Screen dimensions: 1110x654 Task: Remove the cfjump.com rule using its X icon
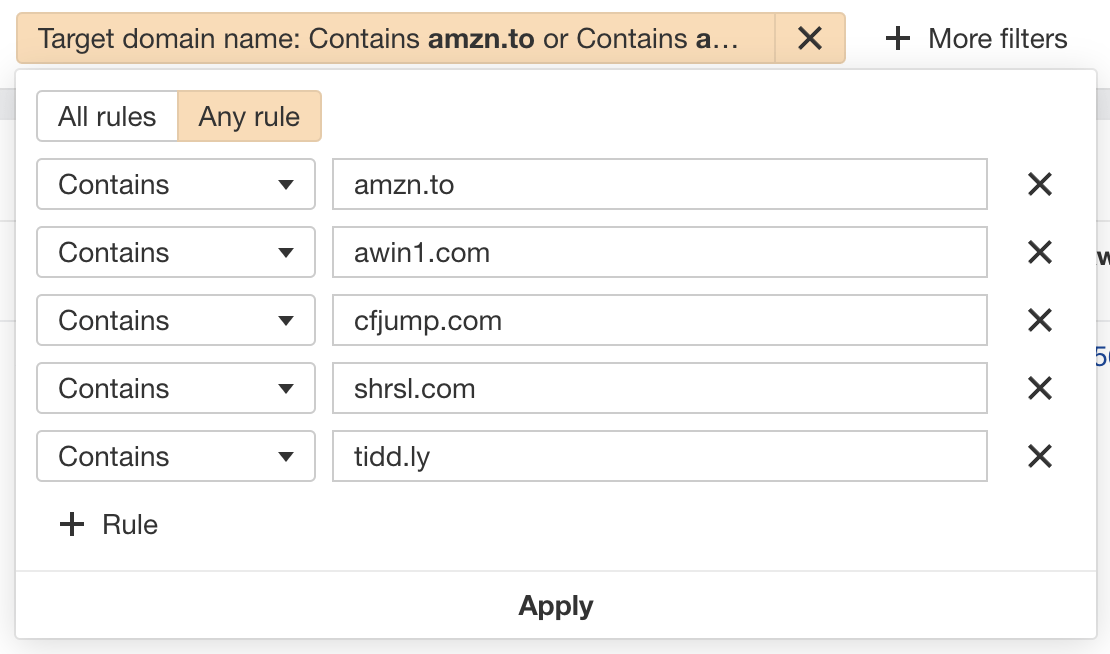click(x=1039, y=320)
